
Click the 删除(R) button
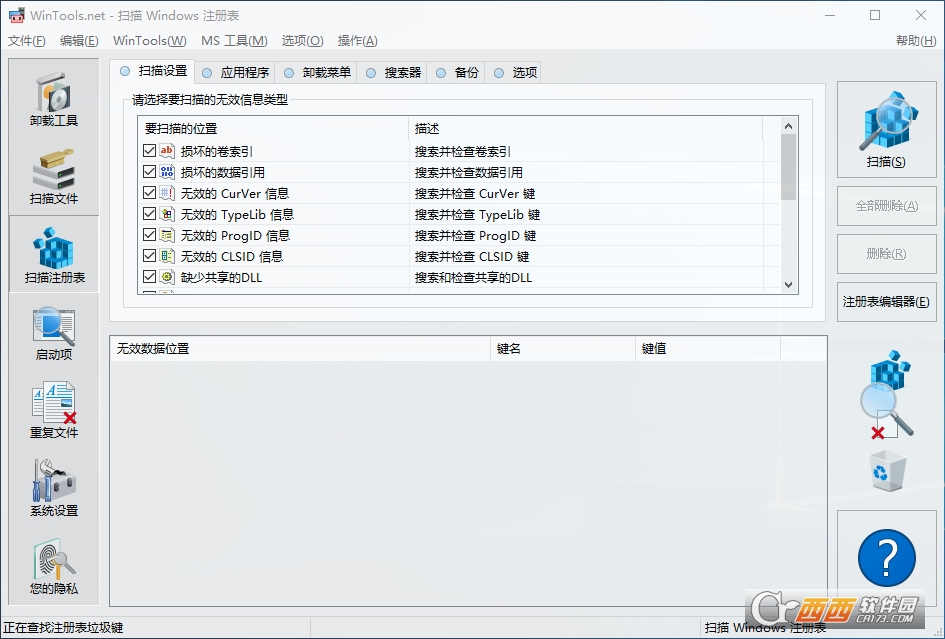click(x=887, y=254)
